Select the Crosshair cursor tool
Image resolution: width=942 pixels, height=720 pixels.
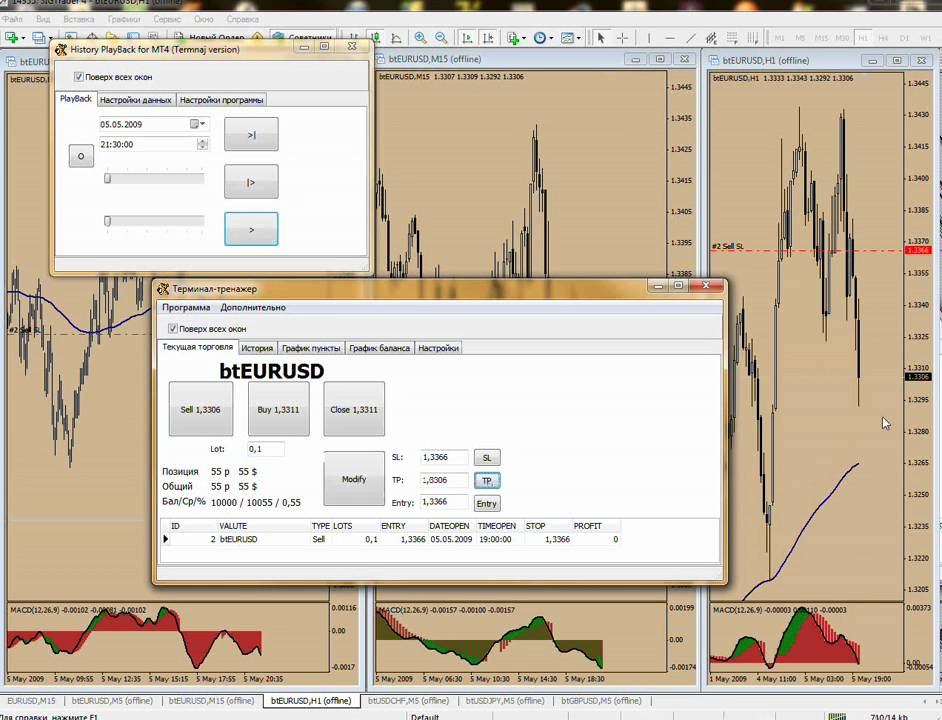pos(623,38)
